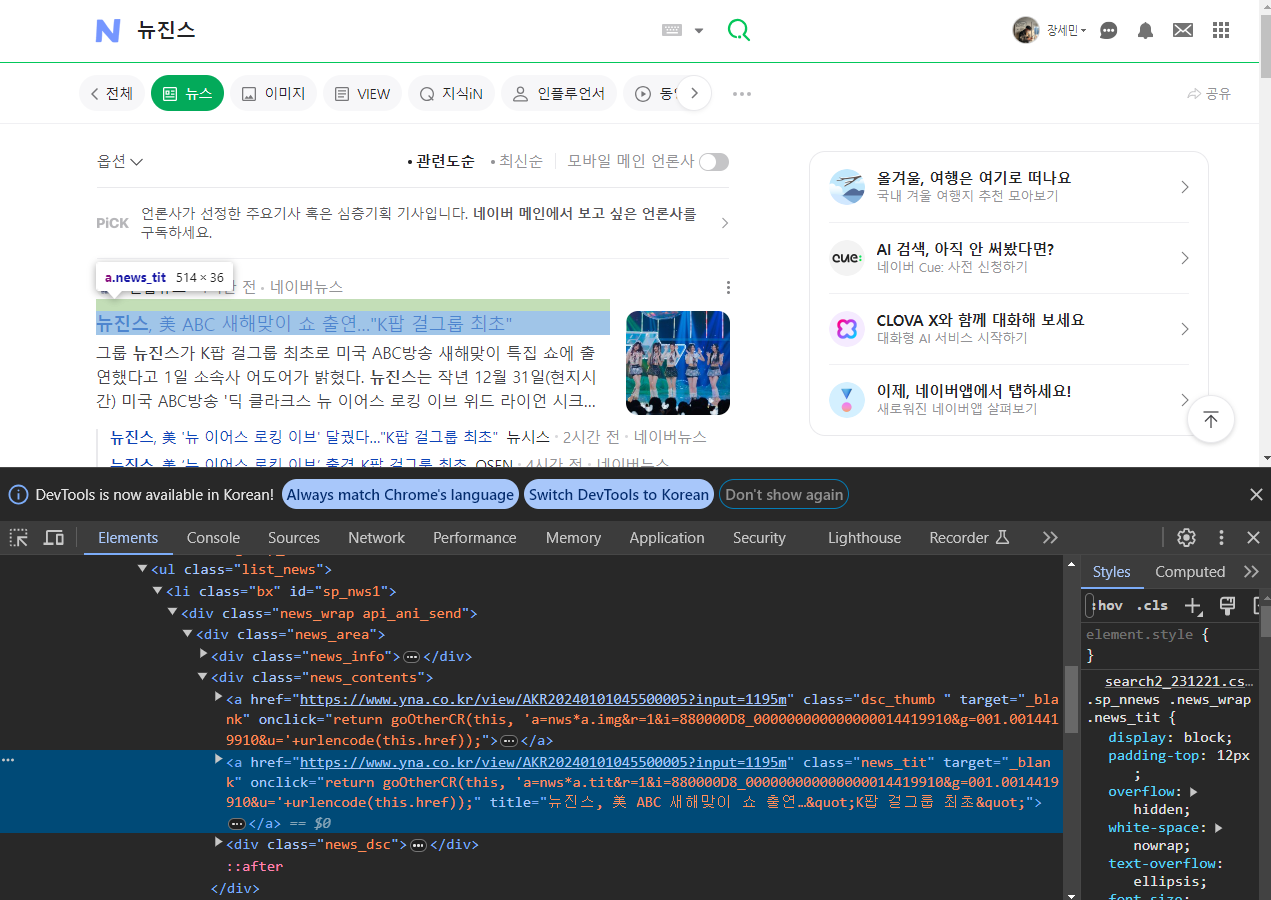
Task: Toggle the device toolbar icon
Action: click(54, 538)
